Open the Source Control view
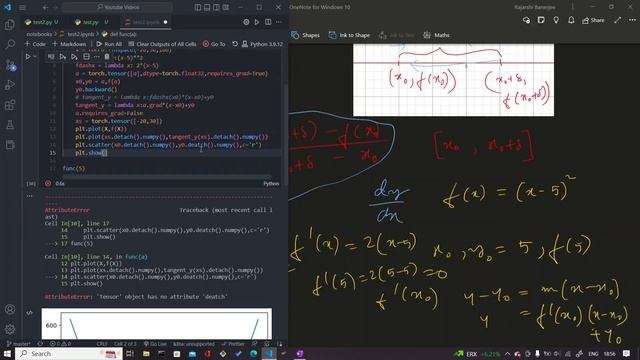The height and width of the screenshot is (360, 640). click(10, 65)
